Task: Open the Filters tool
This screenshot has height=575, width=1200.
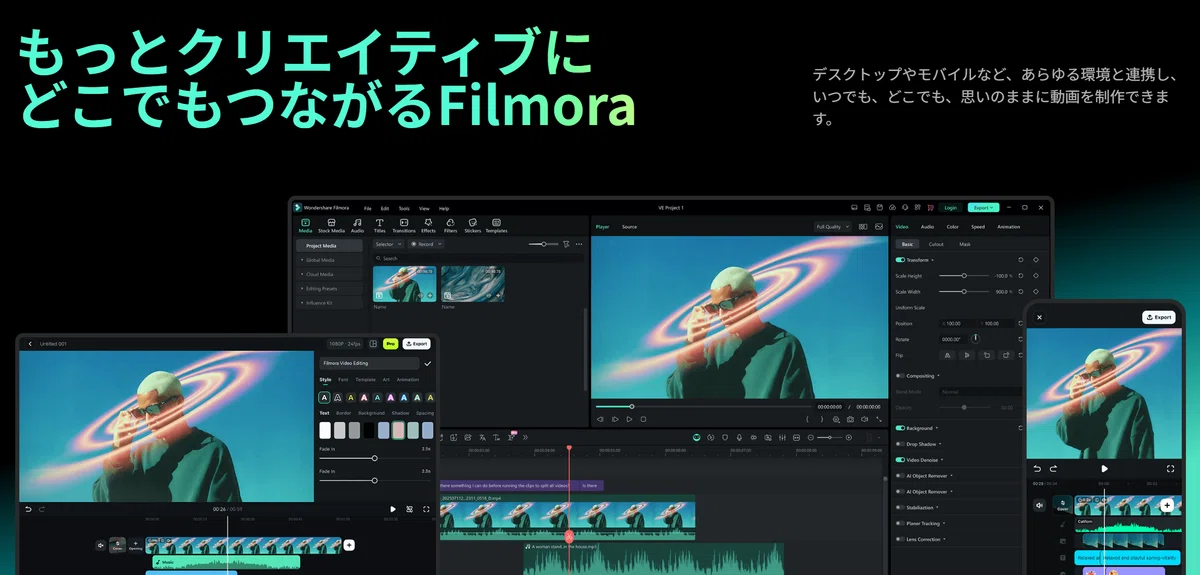Action: 450,225
